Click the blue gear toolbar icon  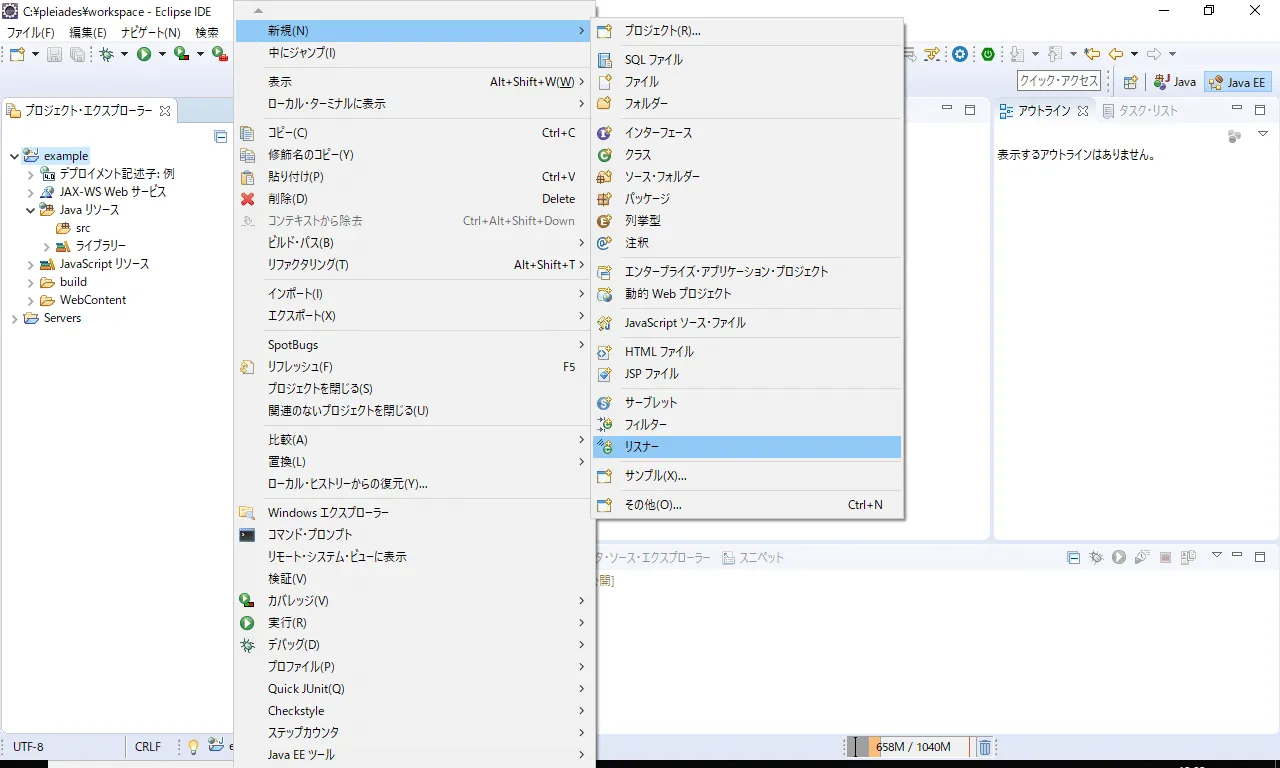click(960, 54)
